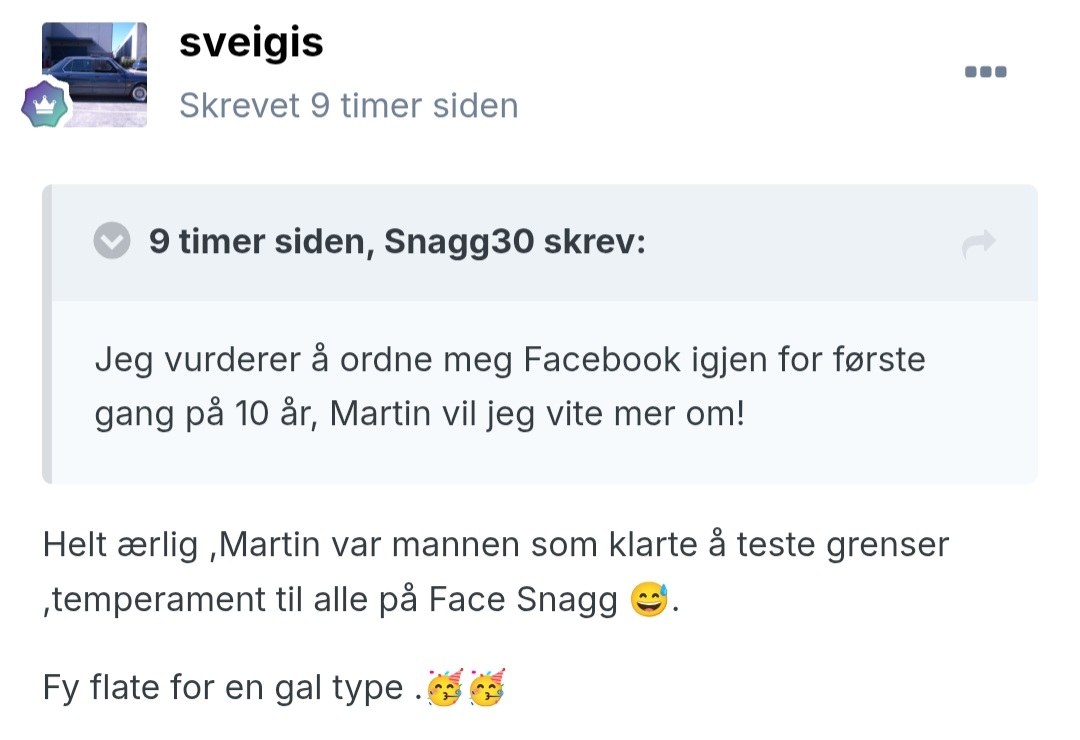
Task: Click the reply line starting "Helt ærlig"
Action: click(x=495, y=545)
